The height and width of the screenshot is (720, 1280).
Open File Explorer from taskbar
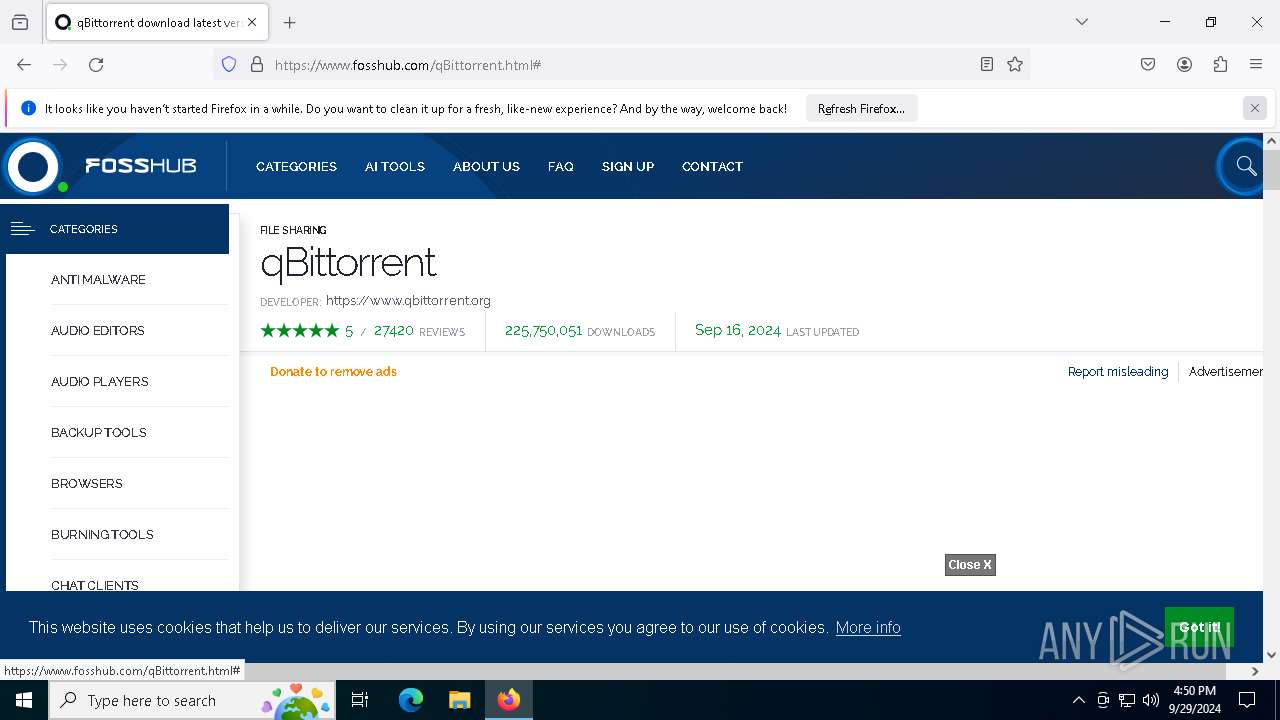(x=459, y=700)
